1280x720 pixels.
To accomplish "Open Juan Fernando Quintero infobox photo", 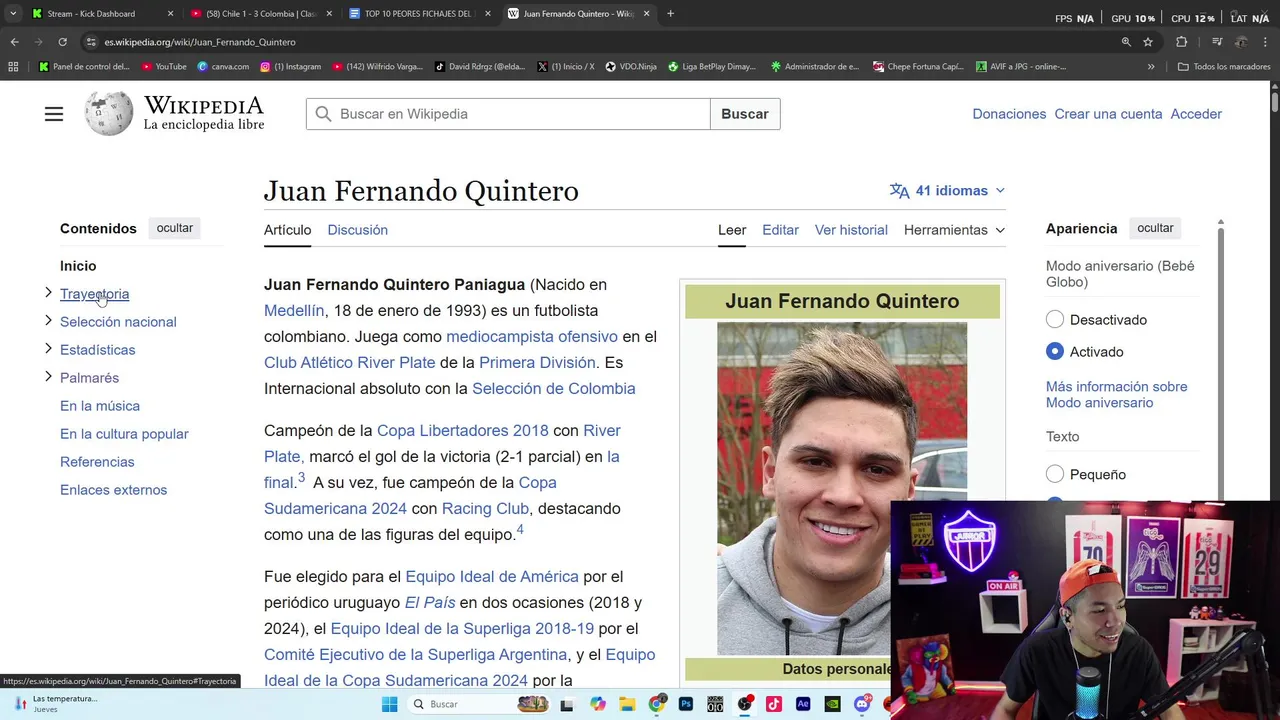I will 842,488.
